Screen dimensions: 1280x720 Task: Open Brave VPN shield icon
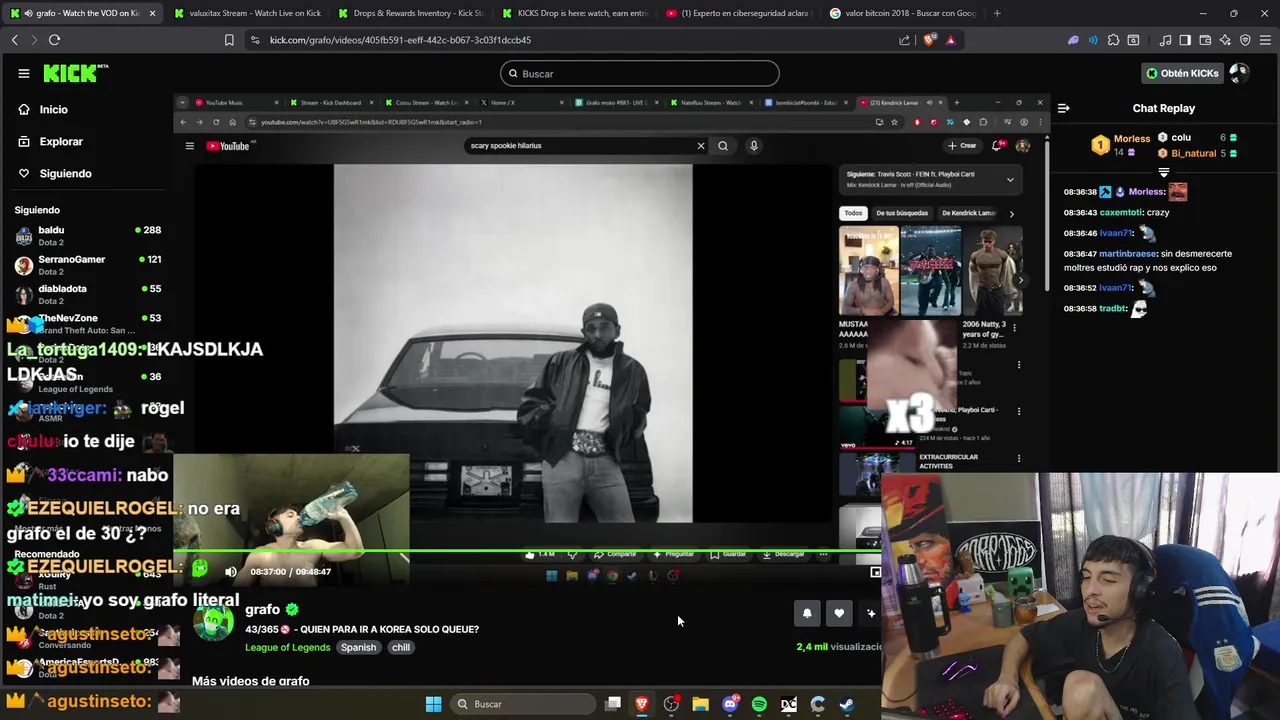pyautogui.click(x=1245, y=40)
